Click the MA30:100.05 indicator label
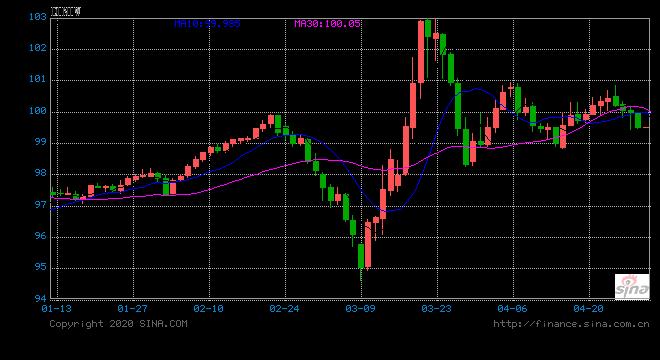Screen dimensions: 660x360 [x=327, y=24]
